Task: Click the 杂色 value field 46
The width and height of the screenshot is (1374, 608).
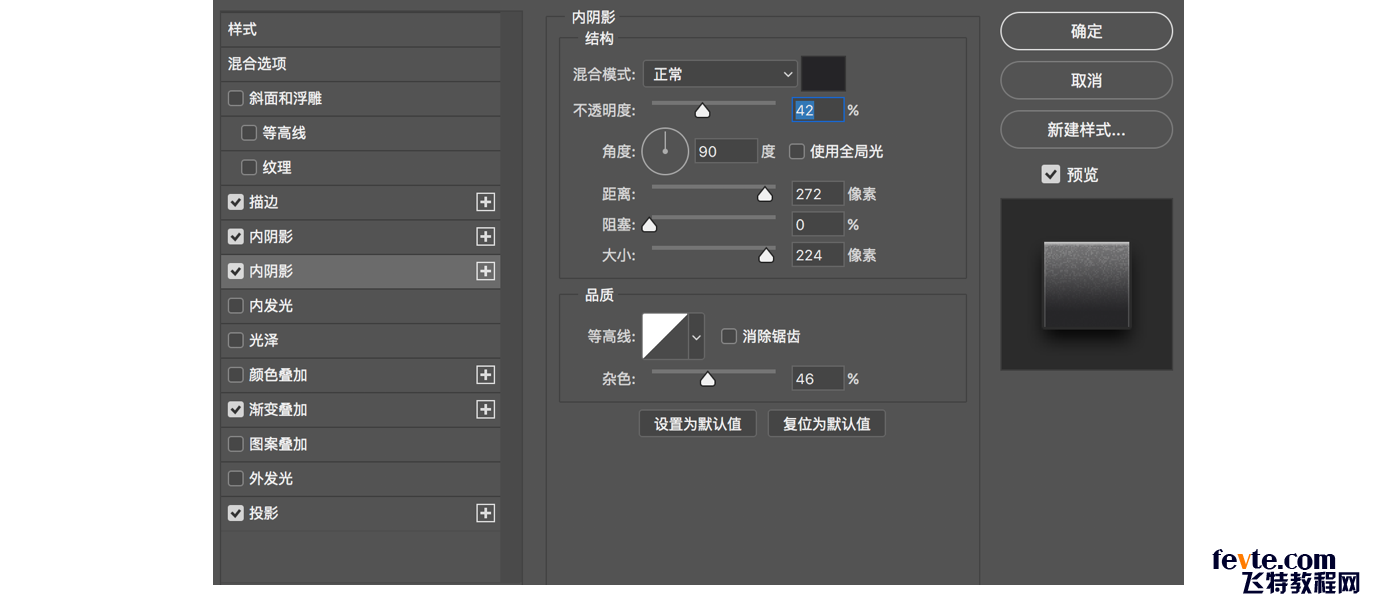Action: click(x=818, y=379)
